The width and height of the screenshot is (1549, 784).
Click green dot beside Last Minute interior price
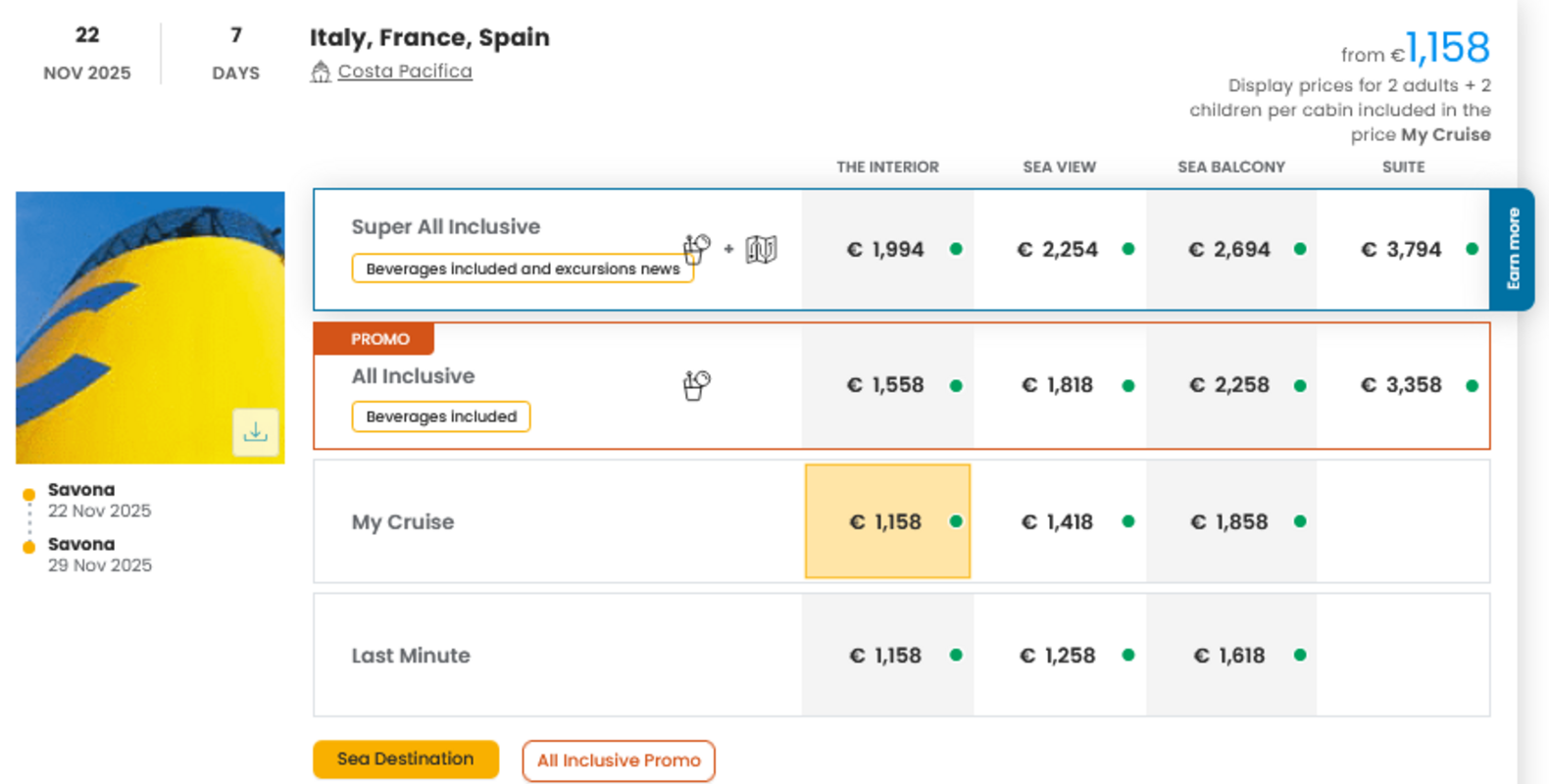[956, 655]
